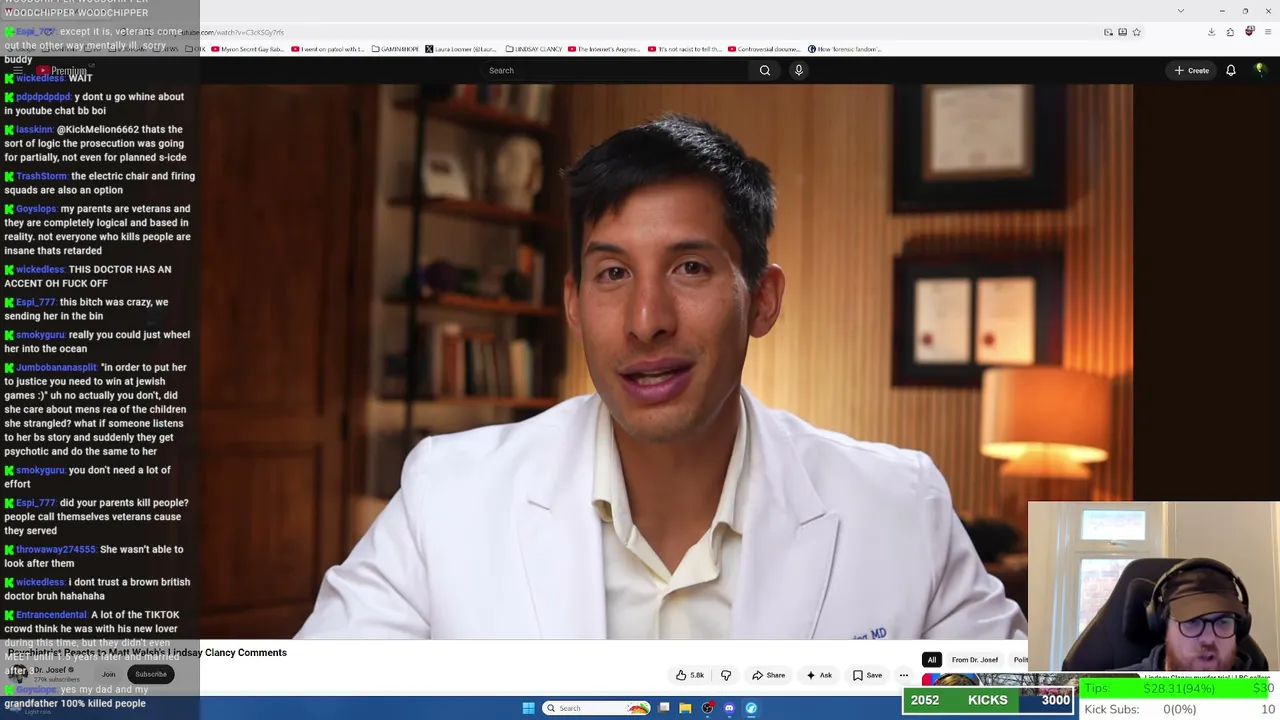Image resolution: width=1280 pixels, height=720 pixels.
Task: Click chat username TrashStorm
Action: coord(41,176)
